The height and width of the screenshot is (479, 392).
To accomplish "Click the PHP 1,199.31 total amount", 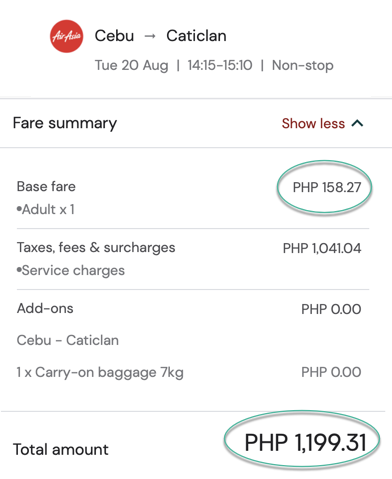I will point(305,442).
